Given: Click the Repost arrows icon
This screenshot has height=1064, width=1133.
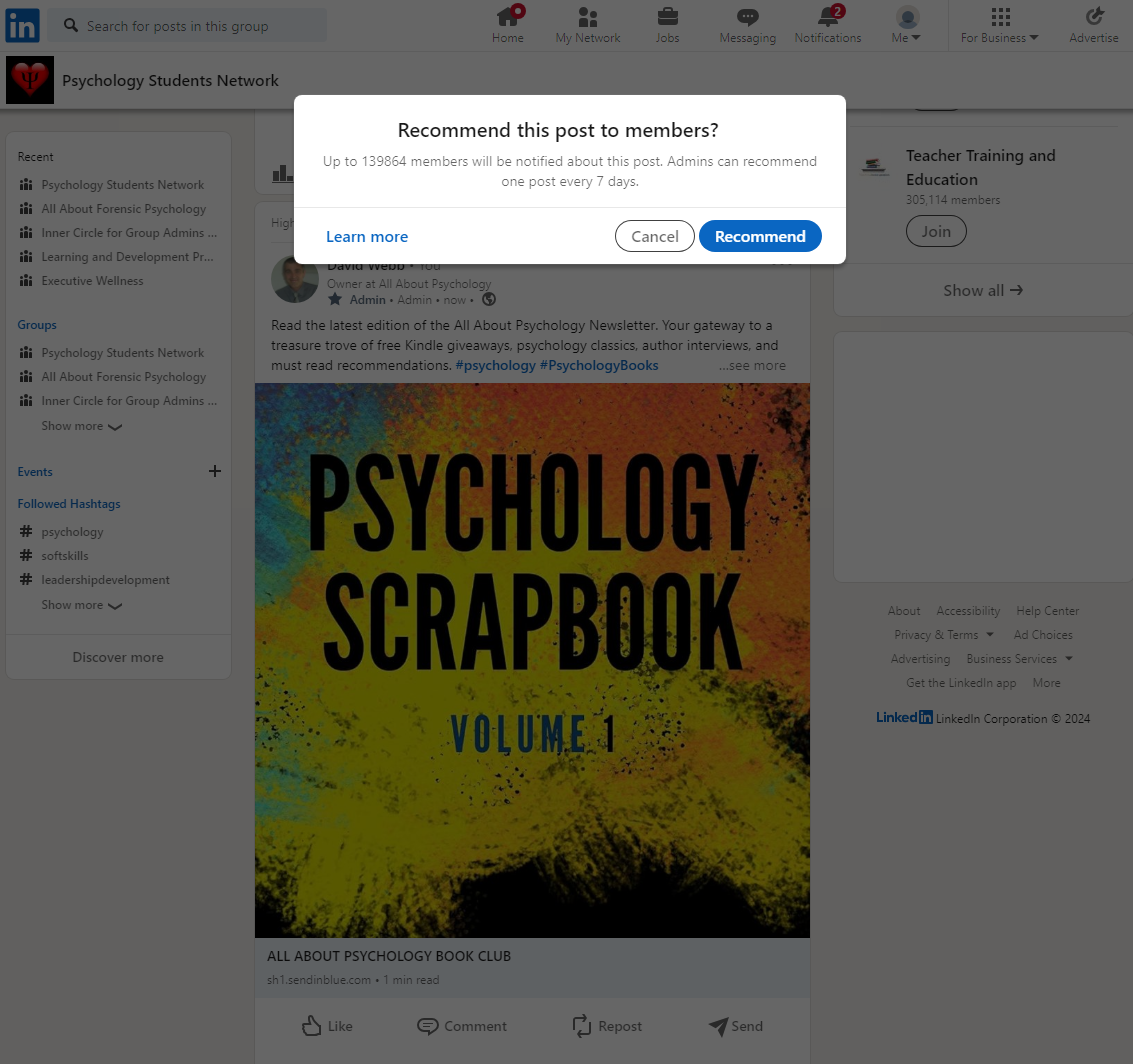Looking at the screenshot, I should (582, 1026).
